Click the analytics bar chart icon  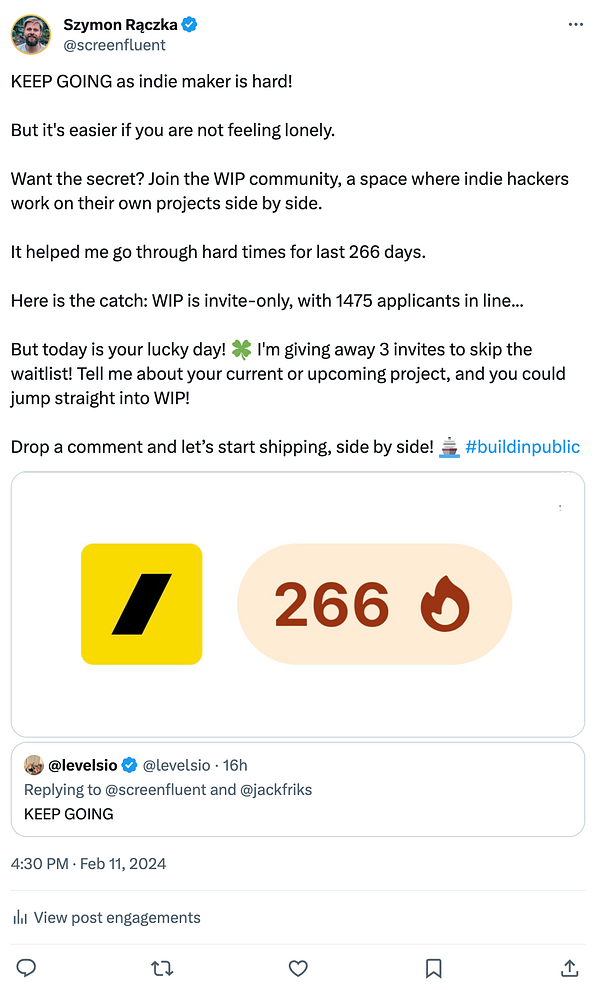[20, 918]
